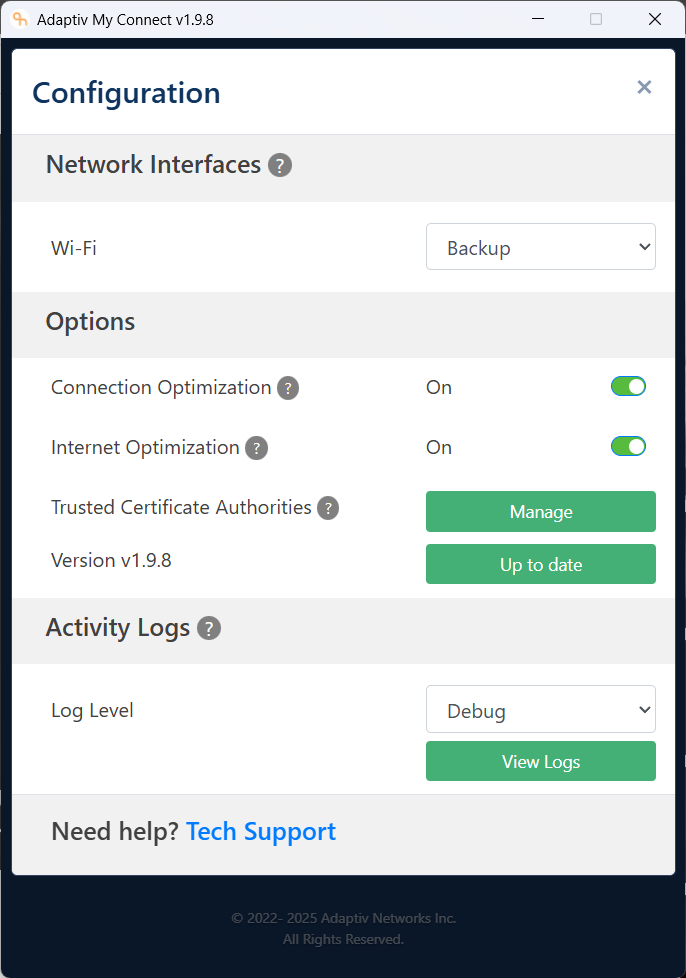Click the Network Interfaces section heading
686x978 pixels.
153,165
